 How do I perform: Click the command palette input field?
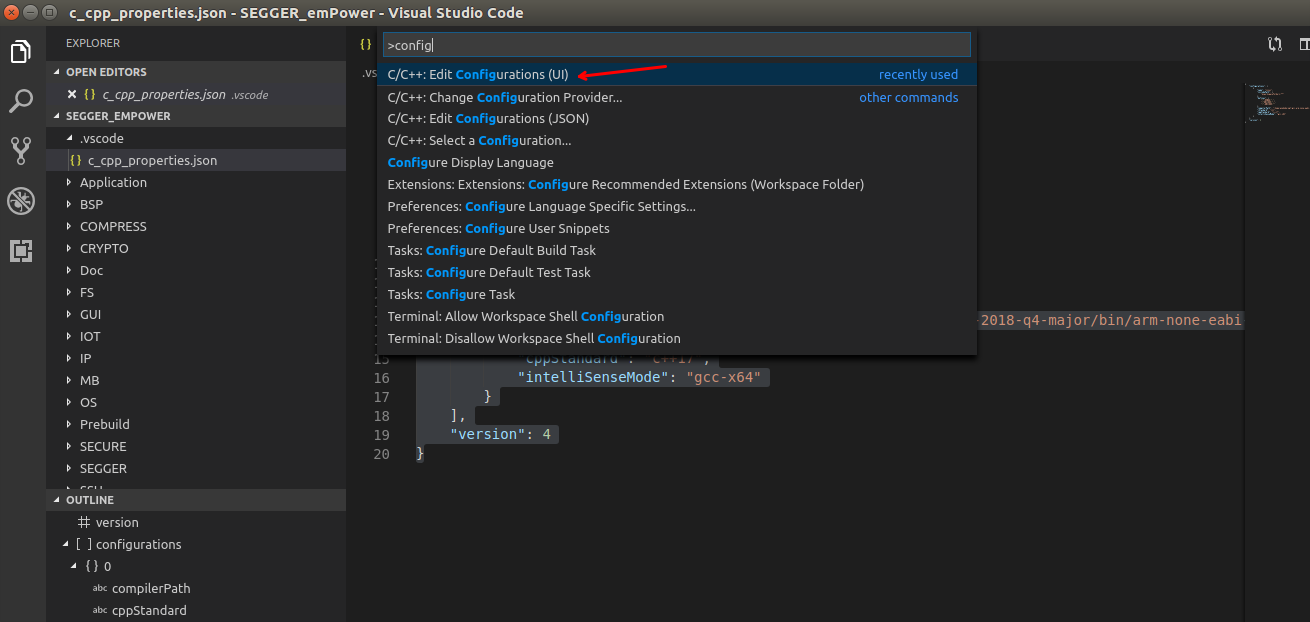(x=676, y=45)
